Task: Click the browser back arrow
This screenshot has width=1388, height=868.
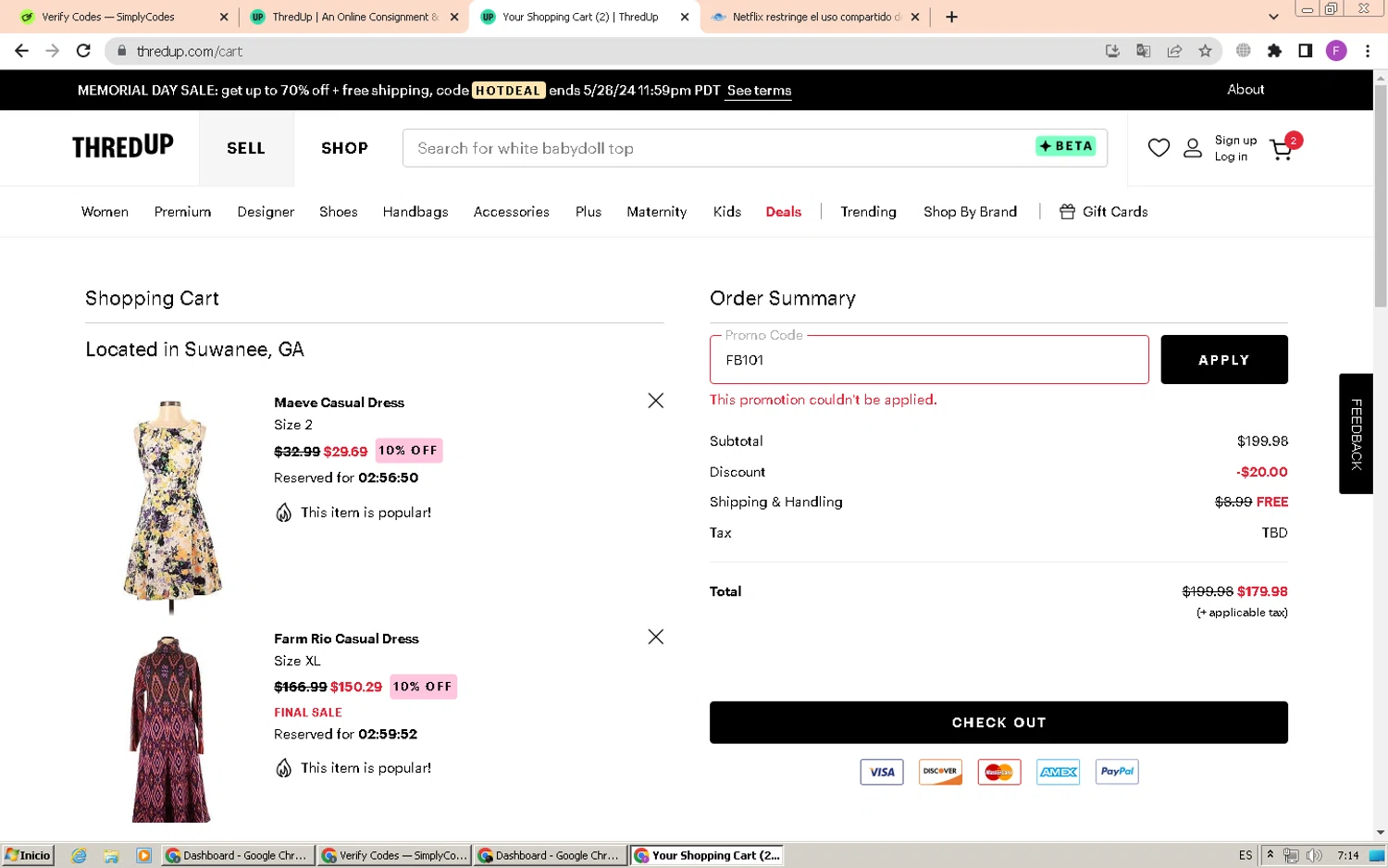Action: tap(21, 51)
